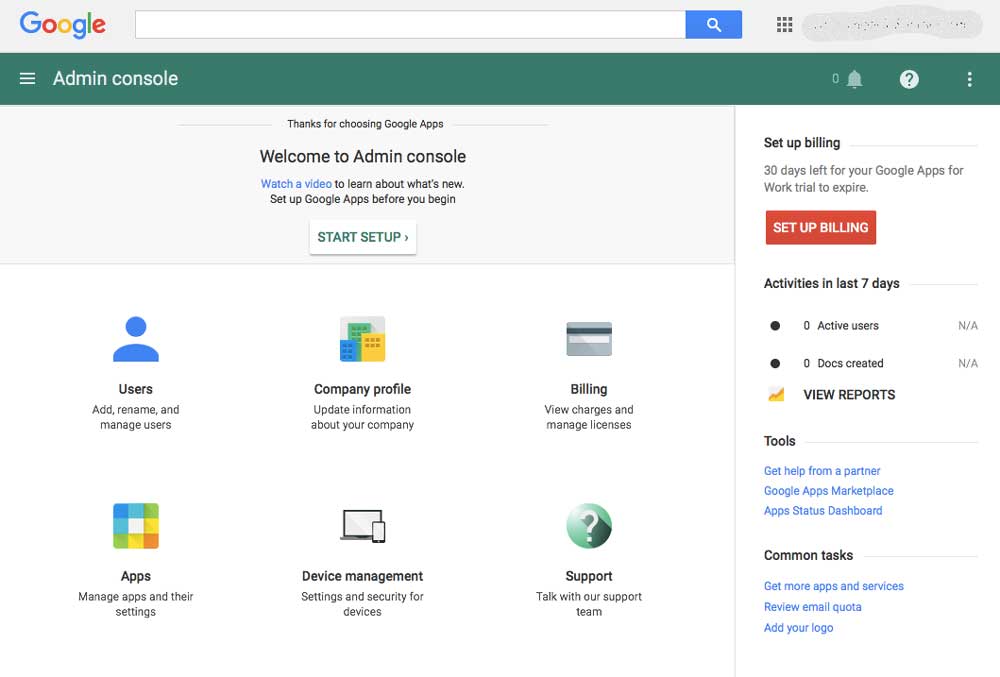Click the N/A value for Active users

point(967,326)
